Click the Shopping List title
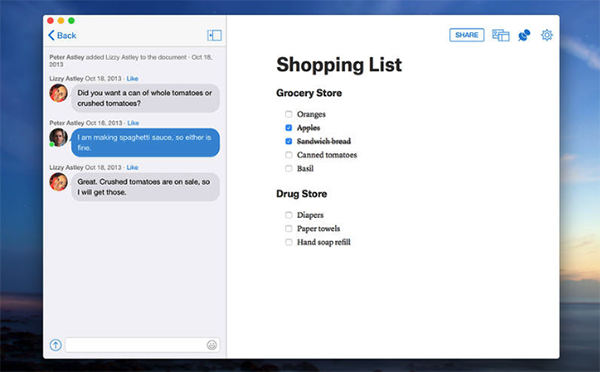The image size is (600, 372). pyautogui.click(x=339, y=64)
